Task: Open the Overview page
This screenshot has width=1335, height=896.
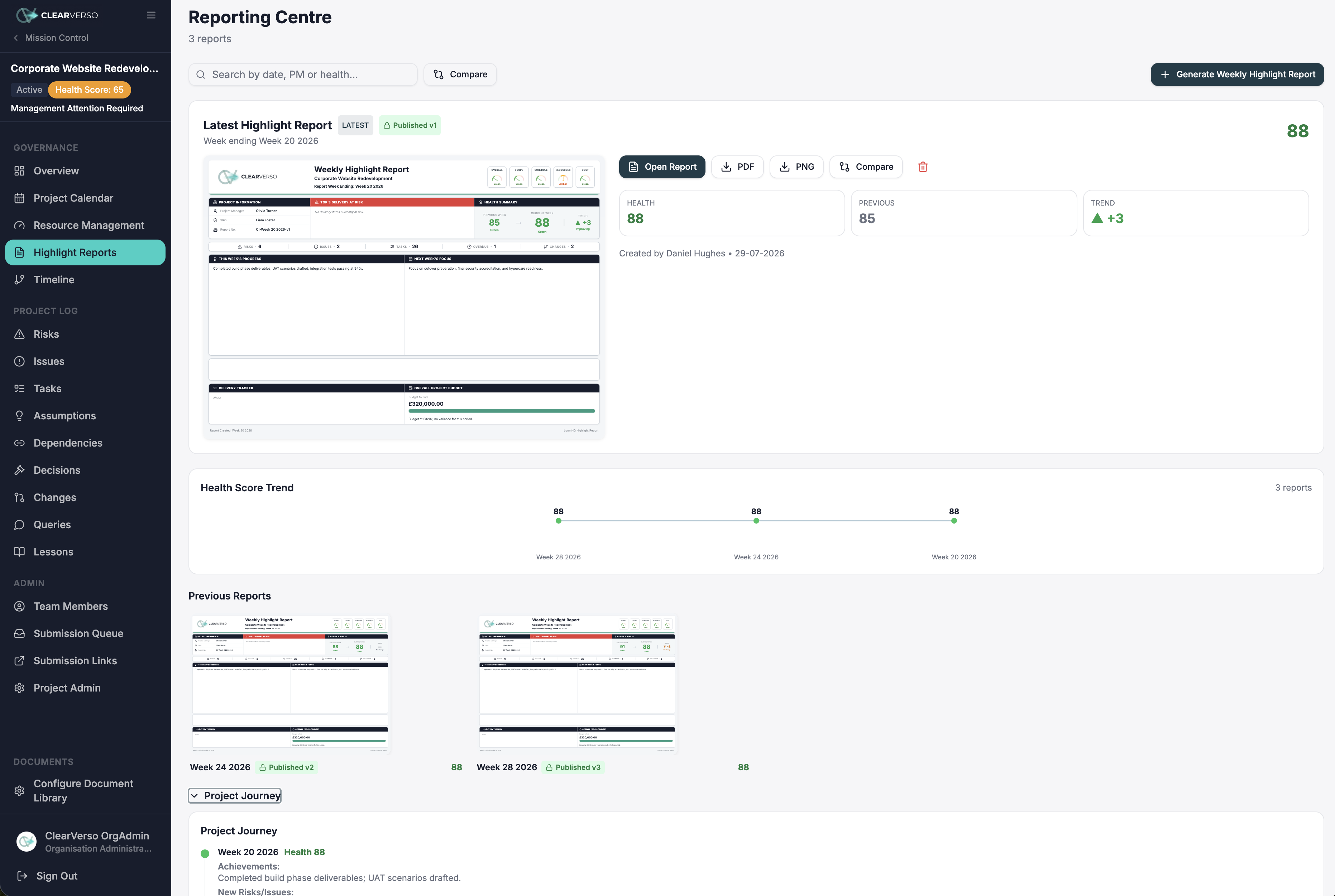Action: 85,171
